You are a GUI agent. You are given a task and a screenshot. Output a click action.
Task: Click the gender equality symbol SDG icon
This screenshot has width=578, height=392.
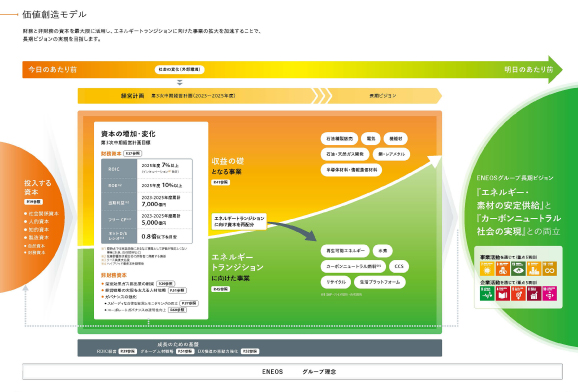[x=518, y=294]
